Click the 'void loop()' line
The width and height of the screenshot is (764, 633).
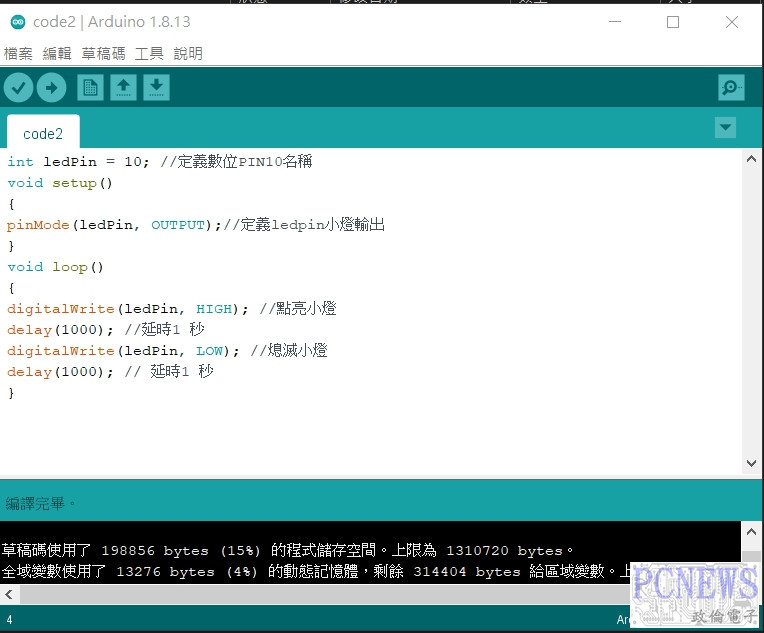pyautogui.click(x=55, y=267)
